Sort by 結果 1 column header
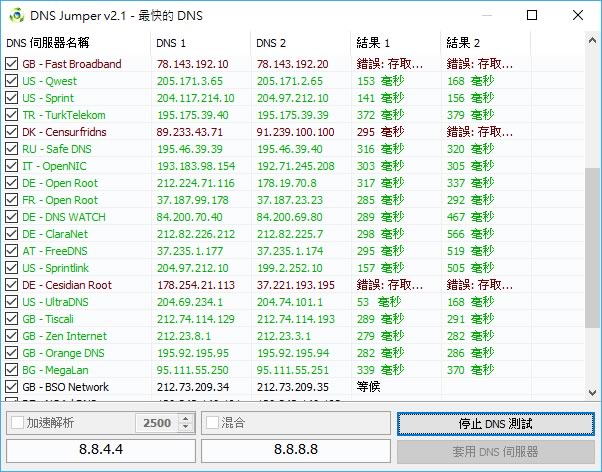 coord(396,43)
